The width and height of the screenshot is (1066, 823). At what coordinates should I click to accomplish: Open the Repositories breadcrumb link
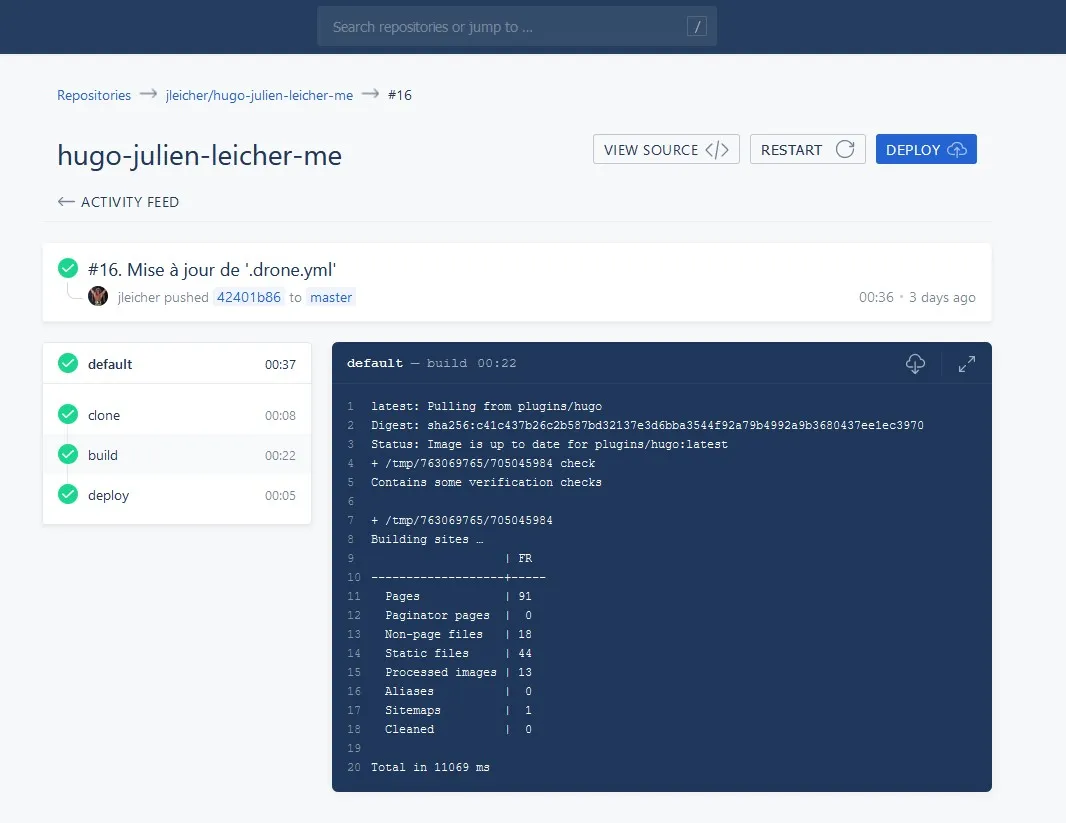[94, 95]
